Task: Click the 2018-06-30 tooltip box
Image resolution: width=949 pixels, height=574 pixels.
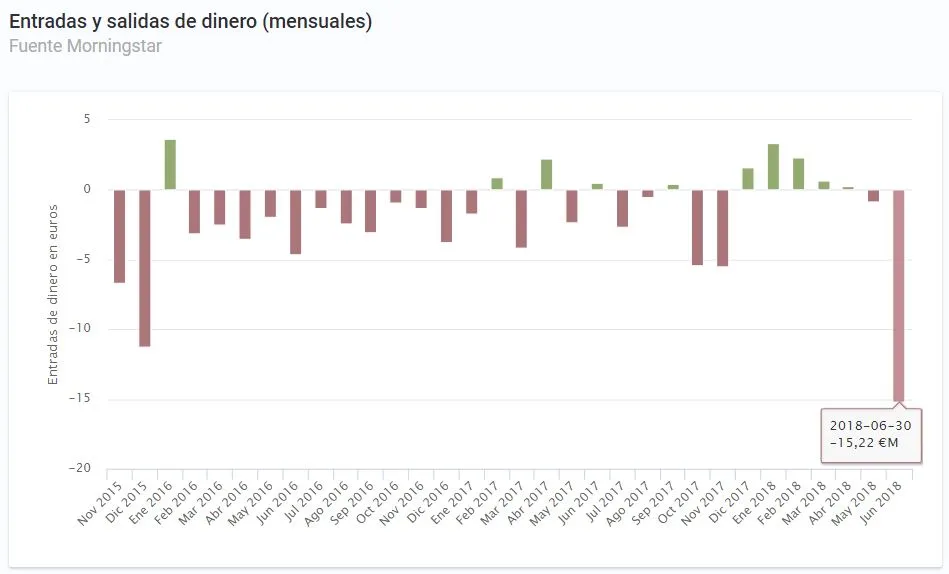Action: [x=870, y=434]
